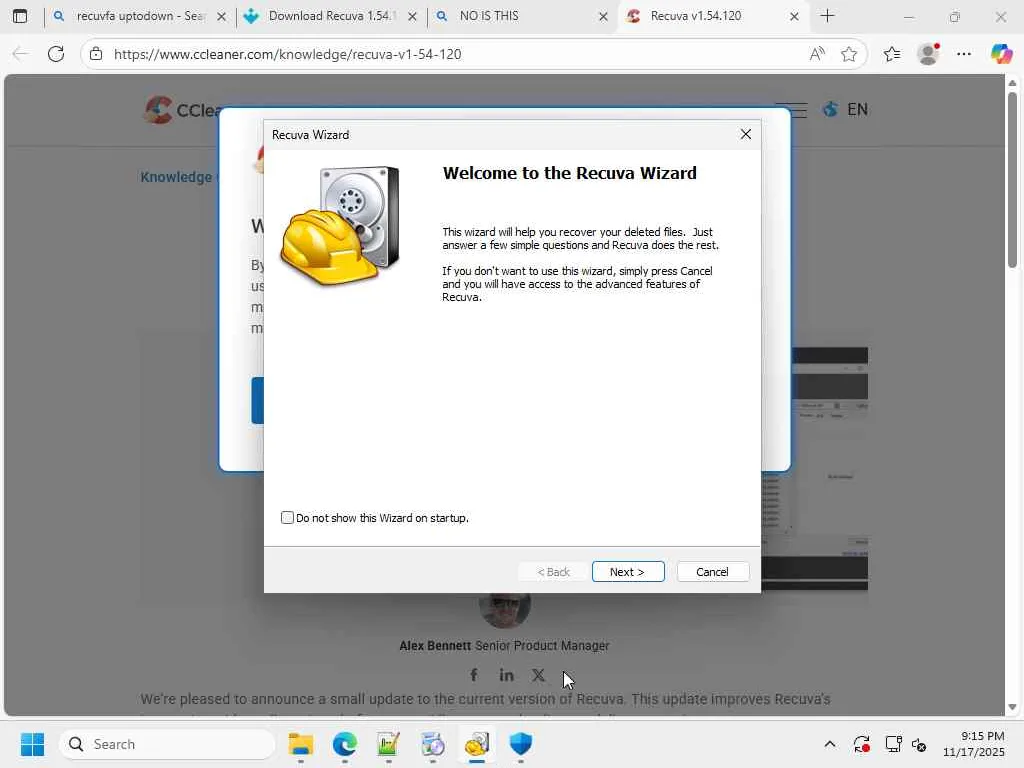Close the 'NO IS THIS' tab

pos(603,16)
